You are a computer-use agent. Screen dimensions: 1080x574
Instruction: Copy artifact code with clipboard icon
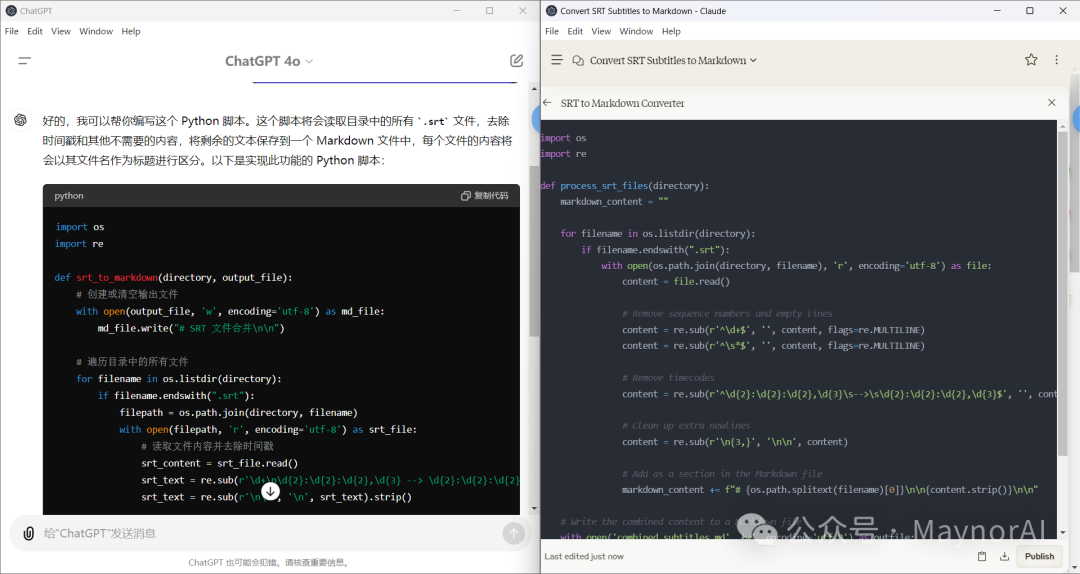tap(981, 556)
